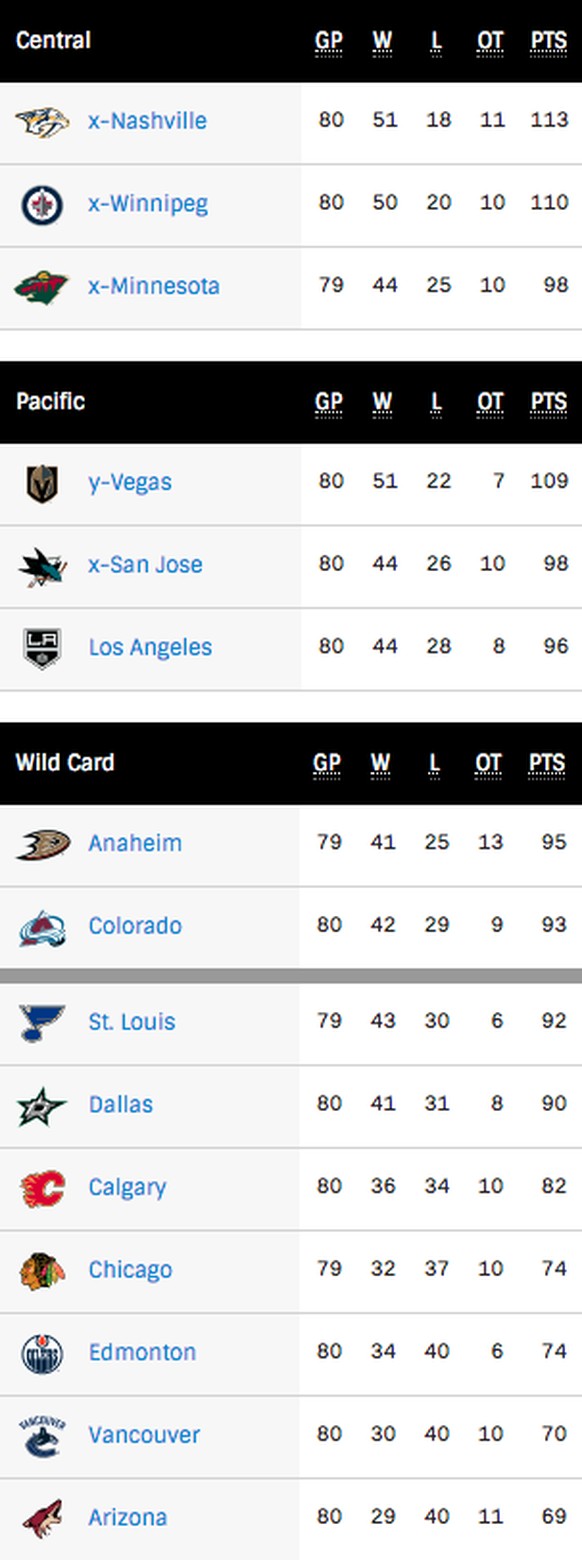Image resolution: width=582 pixels, height=1560 pixels.
Task: Click the Los Angeles Kings logo
Action: click(x=42, y=648)
